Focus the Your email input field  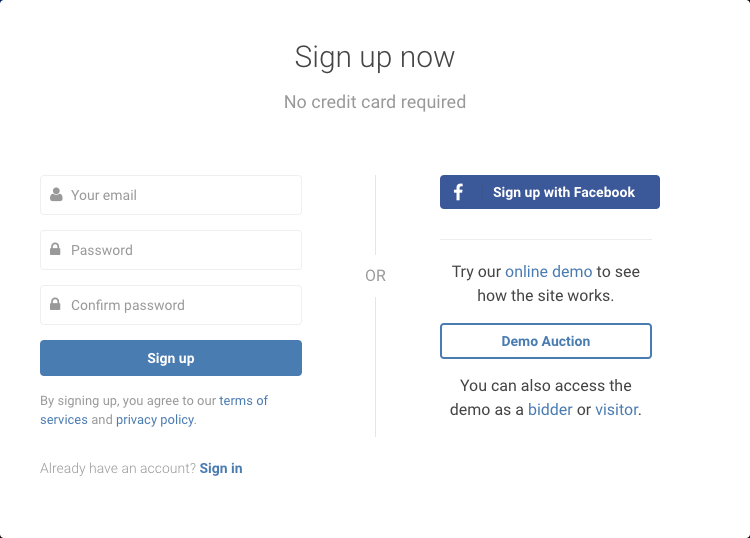click(x=171, y=195)
